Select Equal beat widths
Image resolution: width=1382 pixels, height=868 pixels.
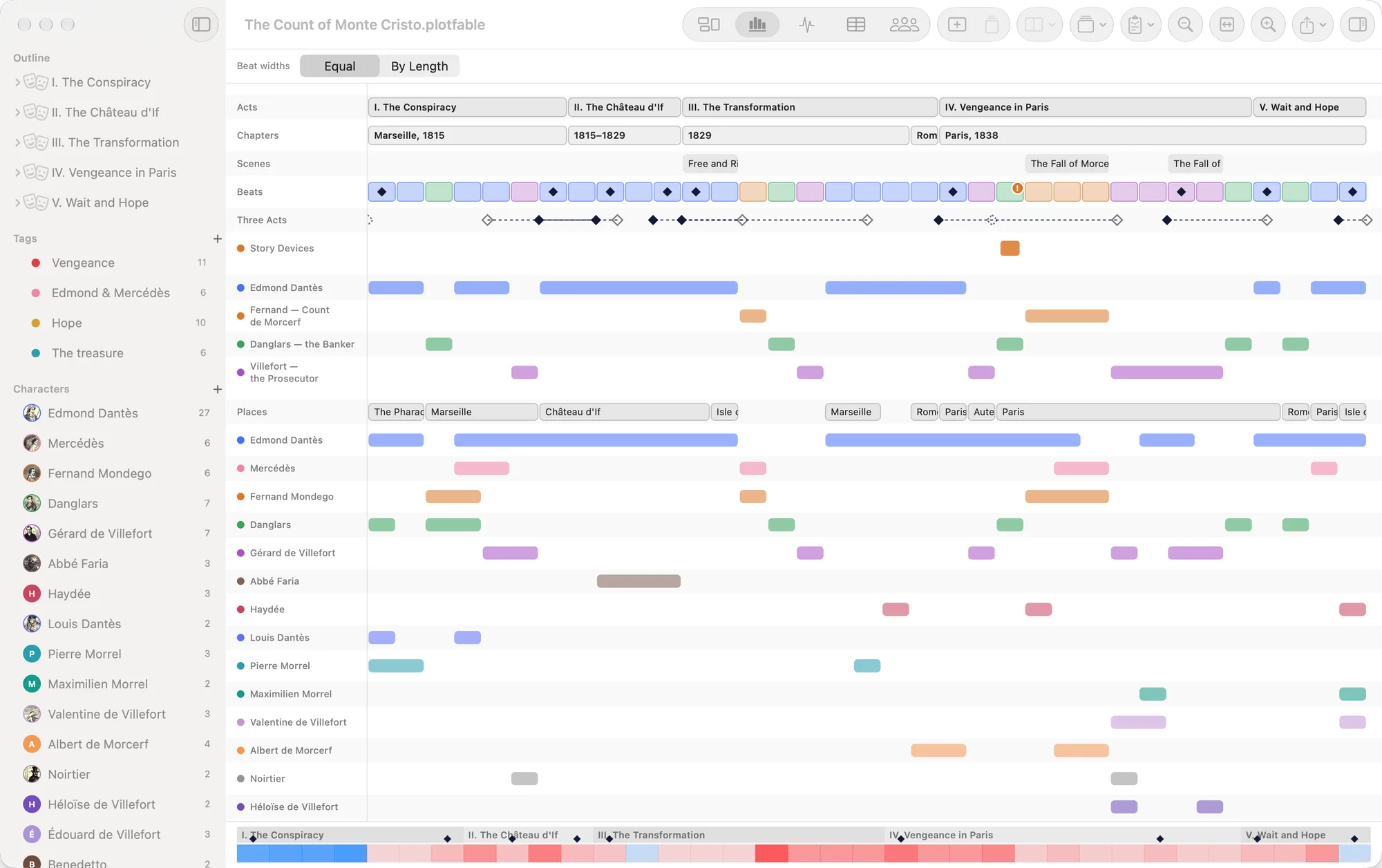[339, 66]
